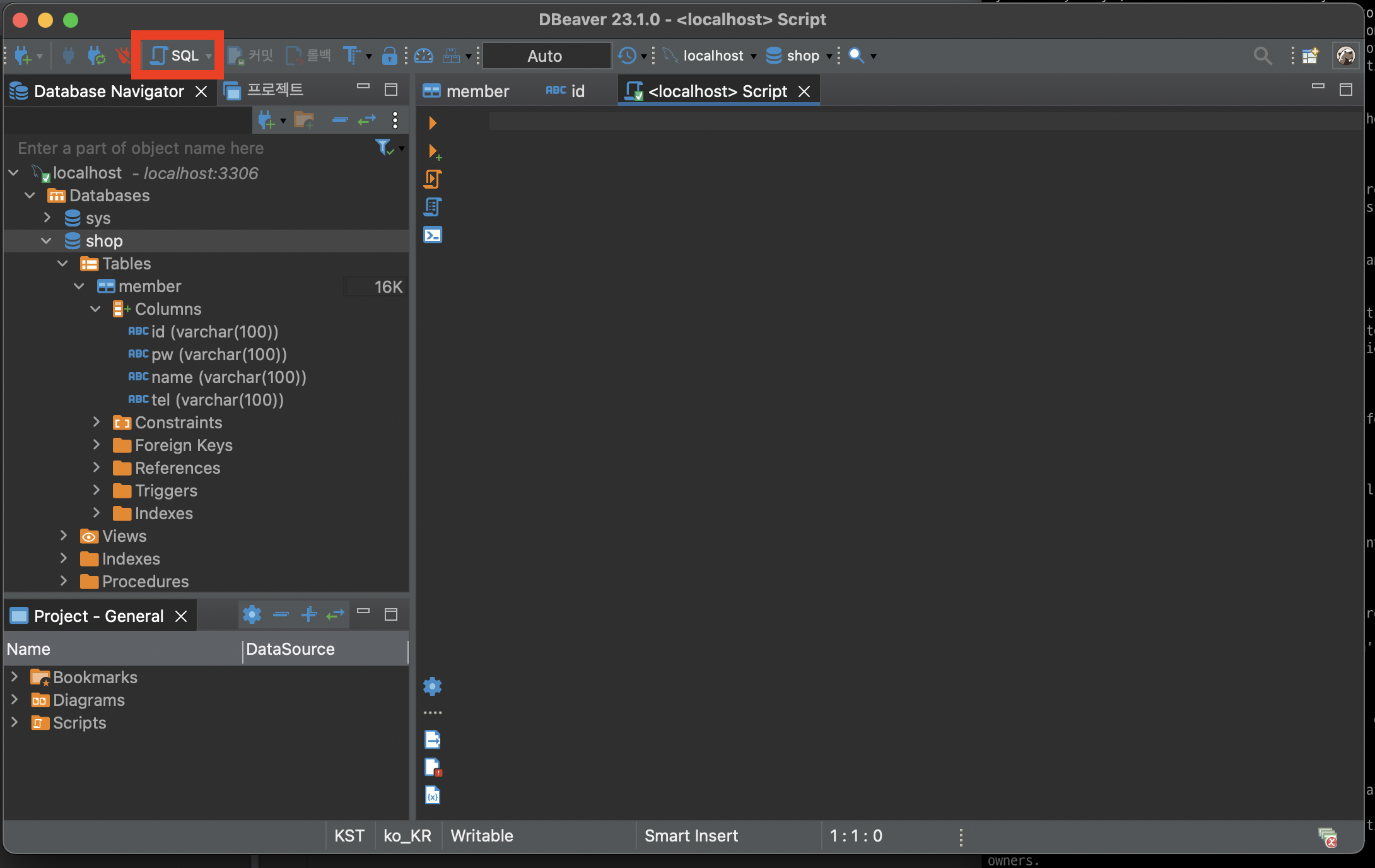Viewport: 1375px width, 868px height.
Task: Click the gear icon in editor sidebar
Action: (433, 686)
